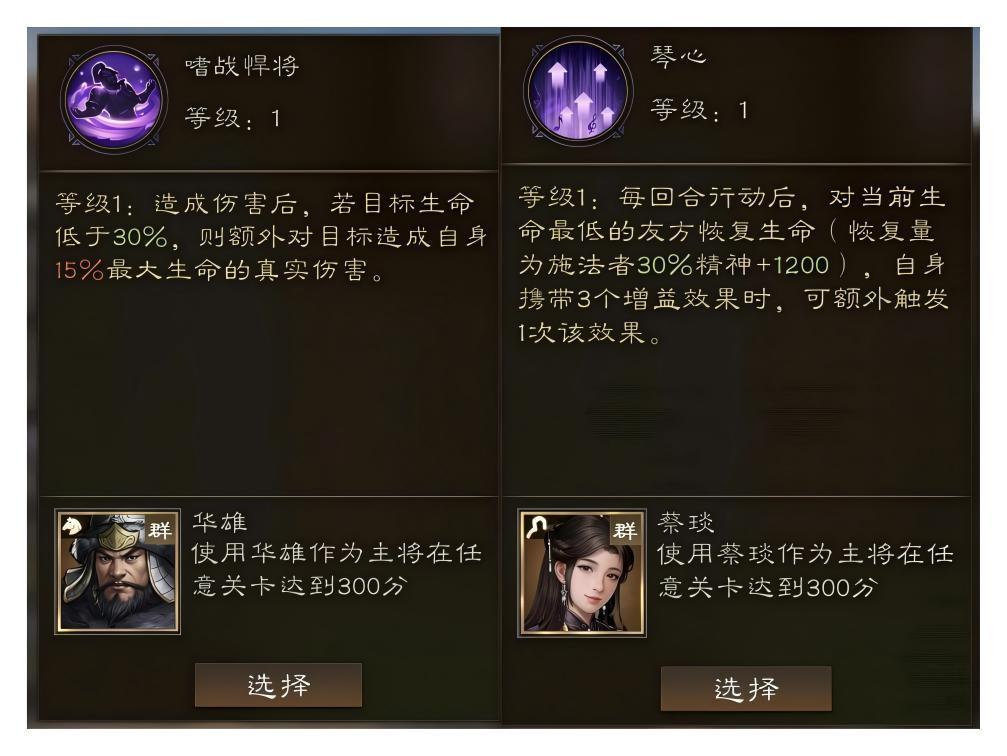The height and width of the screenshot is (756, 1007).
Task: Click the 琴心 skill icon with arrows
Action: tap(578, 91)
